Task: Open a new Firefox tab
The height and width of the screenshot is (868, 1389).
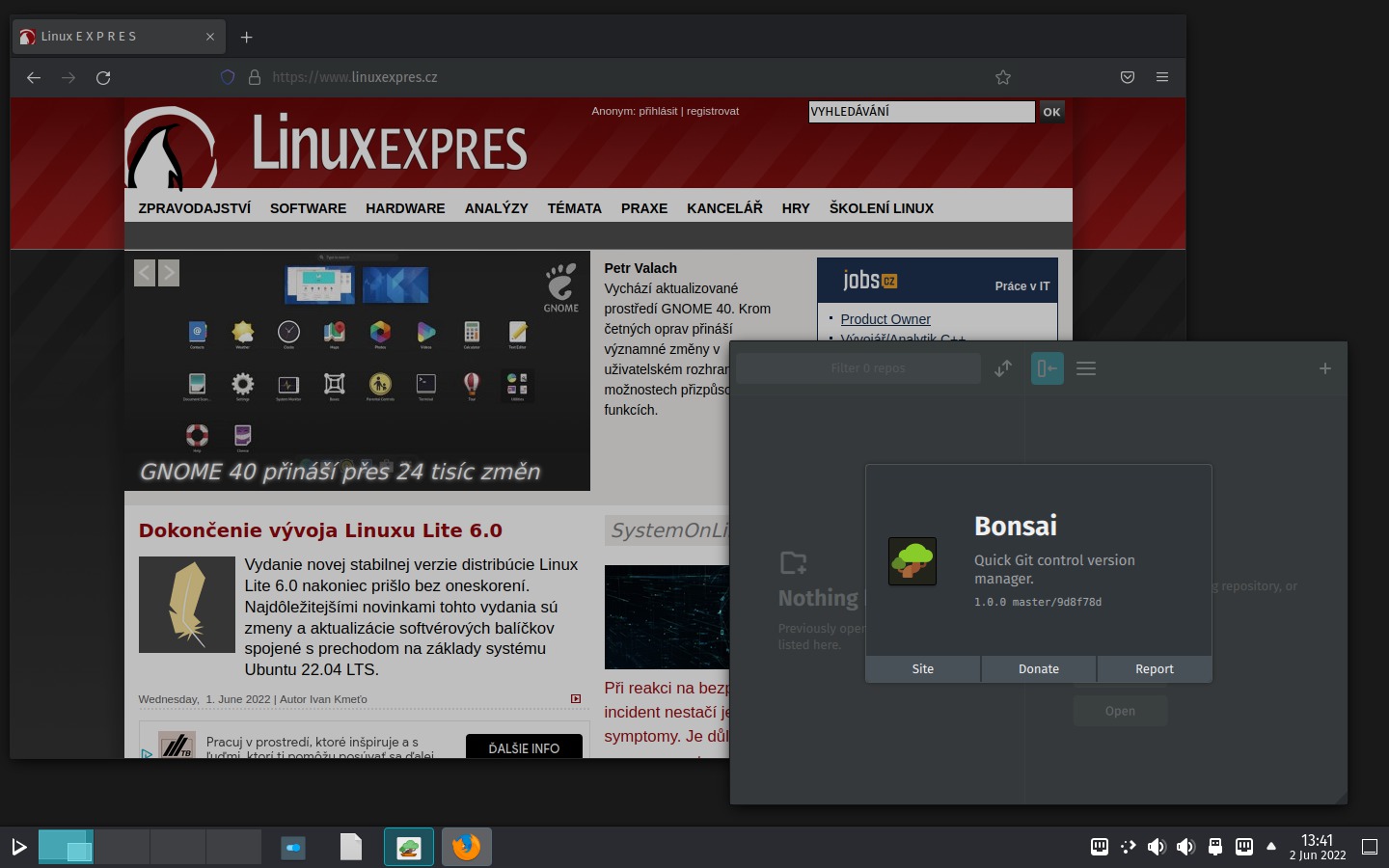Action: coord(247,37)
